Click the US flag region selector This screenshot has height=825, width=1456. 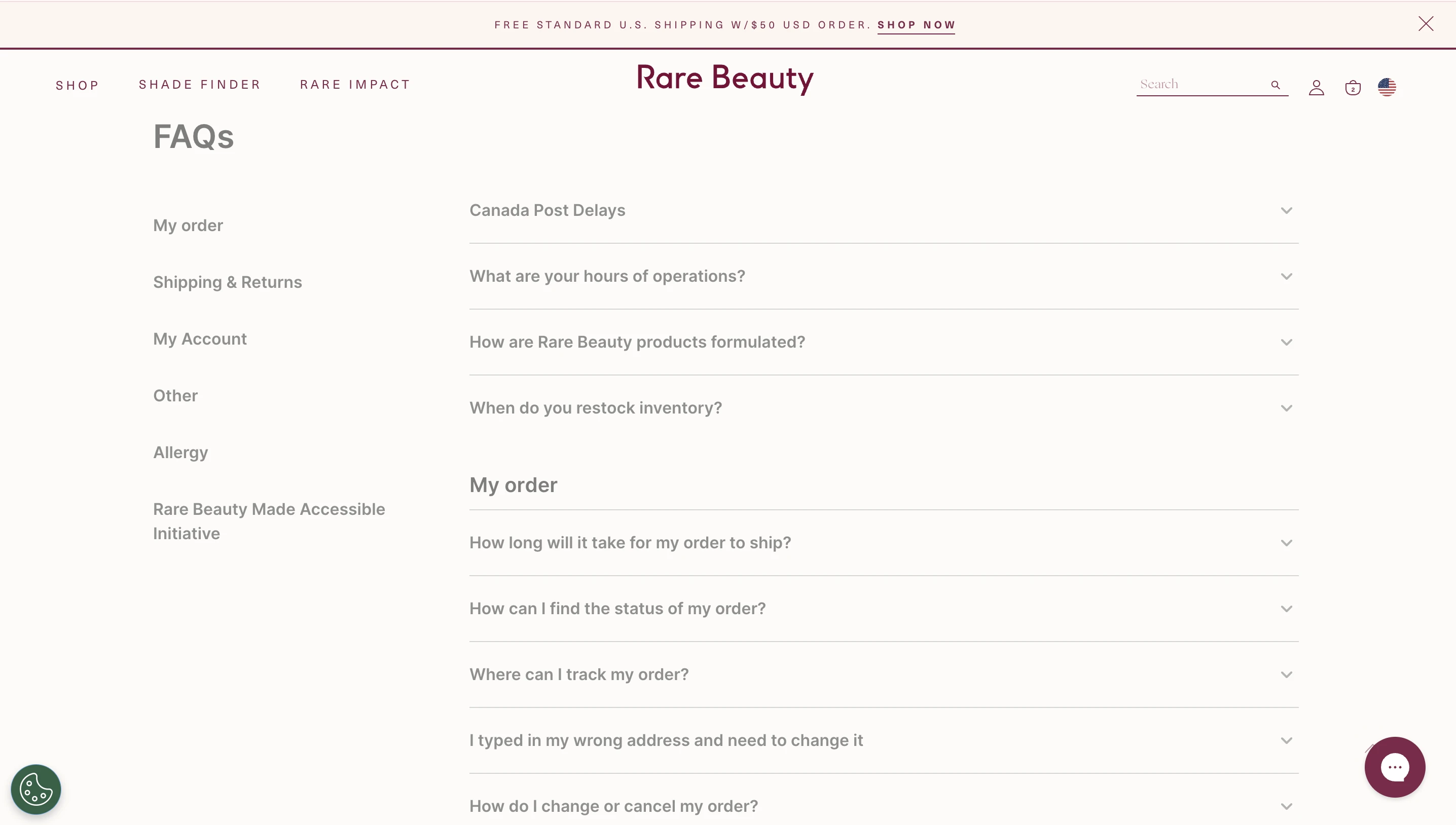tap(1386, 87)
